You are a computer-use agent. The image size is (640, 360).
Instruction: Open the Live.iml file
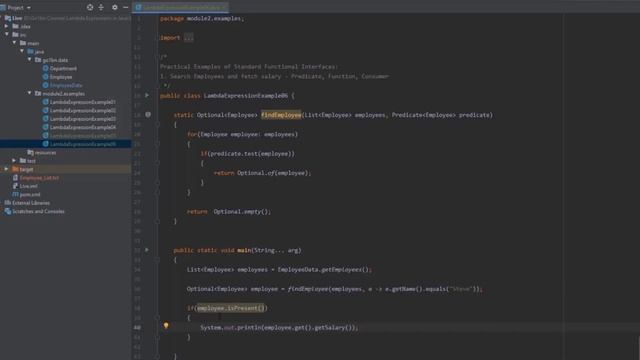tap(28, 186)
